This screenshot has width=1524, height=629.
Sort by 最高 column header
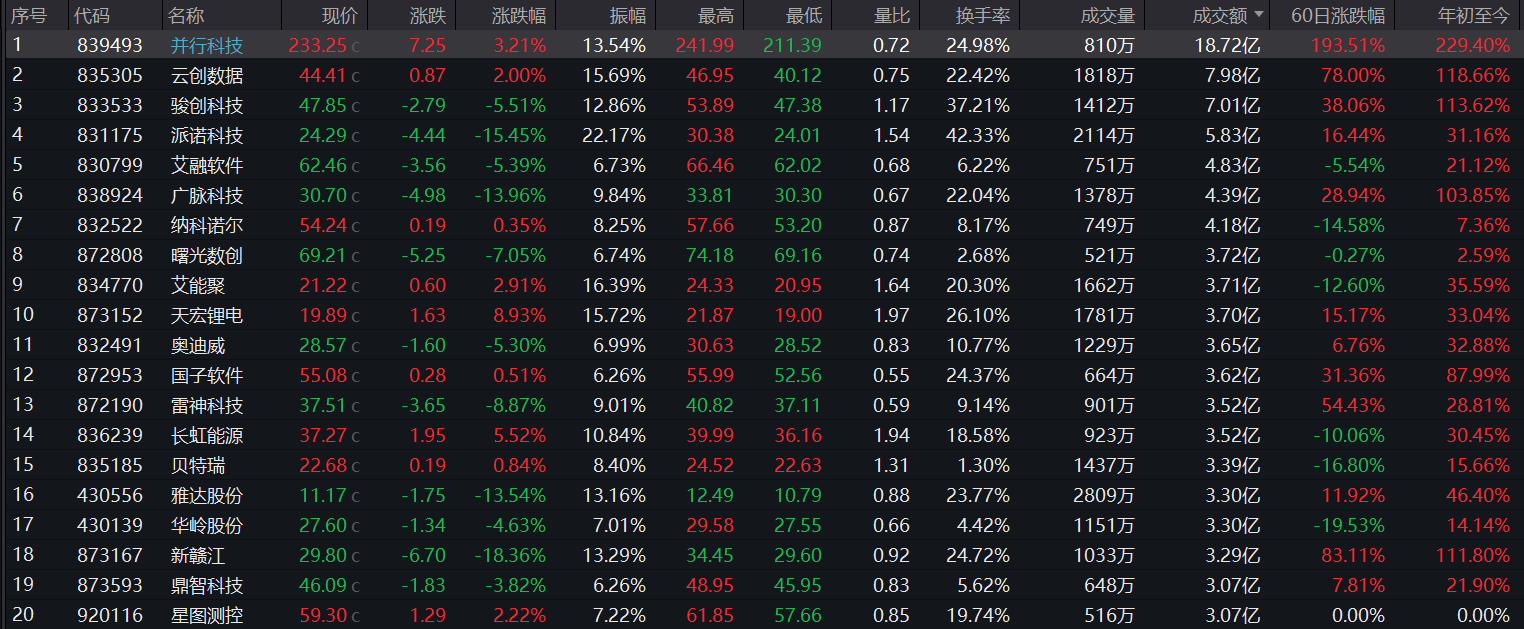pyautogui.click(x=716, y=15)
